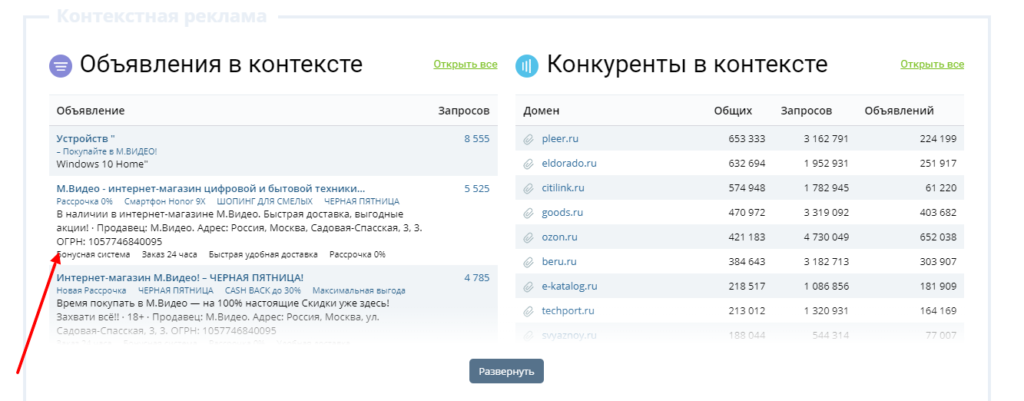Open all competitors via right Открыть все
Image resolution: width=1024 pixels, height=401 pixels.
932,65
